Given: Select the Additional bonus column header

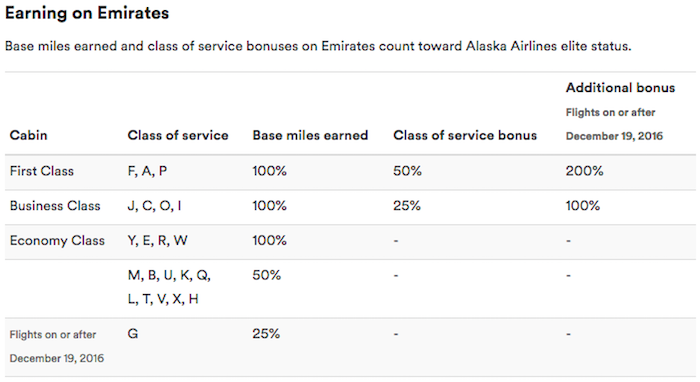Looking at the screenshot, I should pos(621,87).
